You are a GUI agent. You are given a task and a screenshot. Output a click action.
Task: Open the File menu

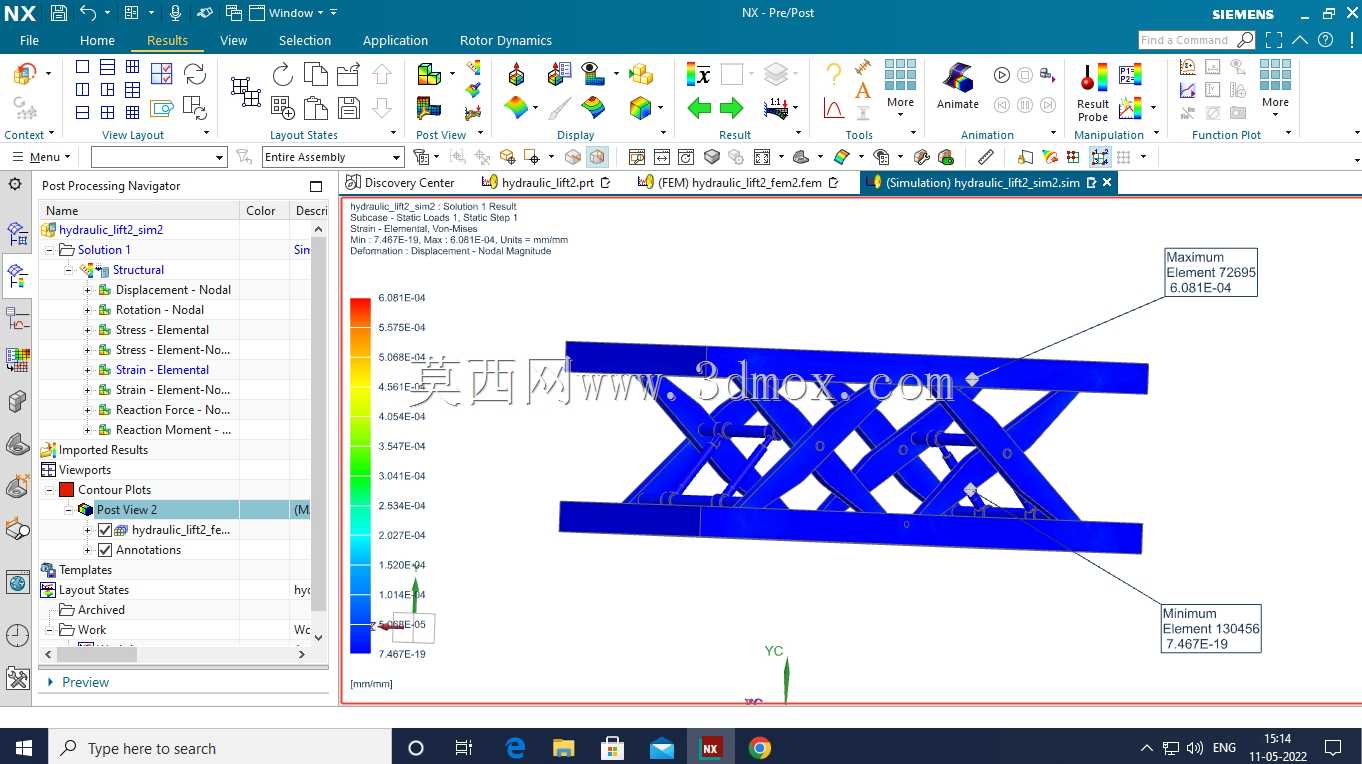(x=29, y=40)
